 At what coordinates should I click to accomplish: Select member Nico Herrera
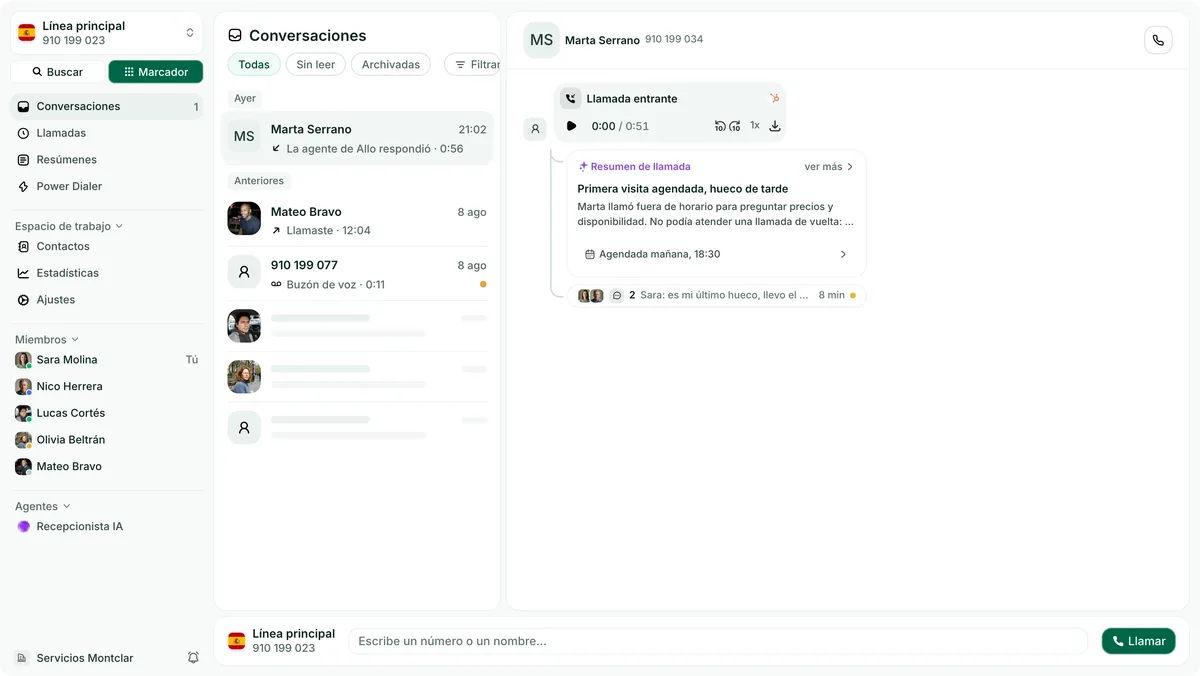[106, 386]
